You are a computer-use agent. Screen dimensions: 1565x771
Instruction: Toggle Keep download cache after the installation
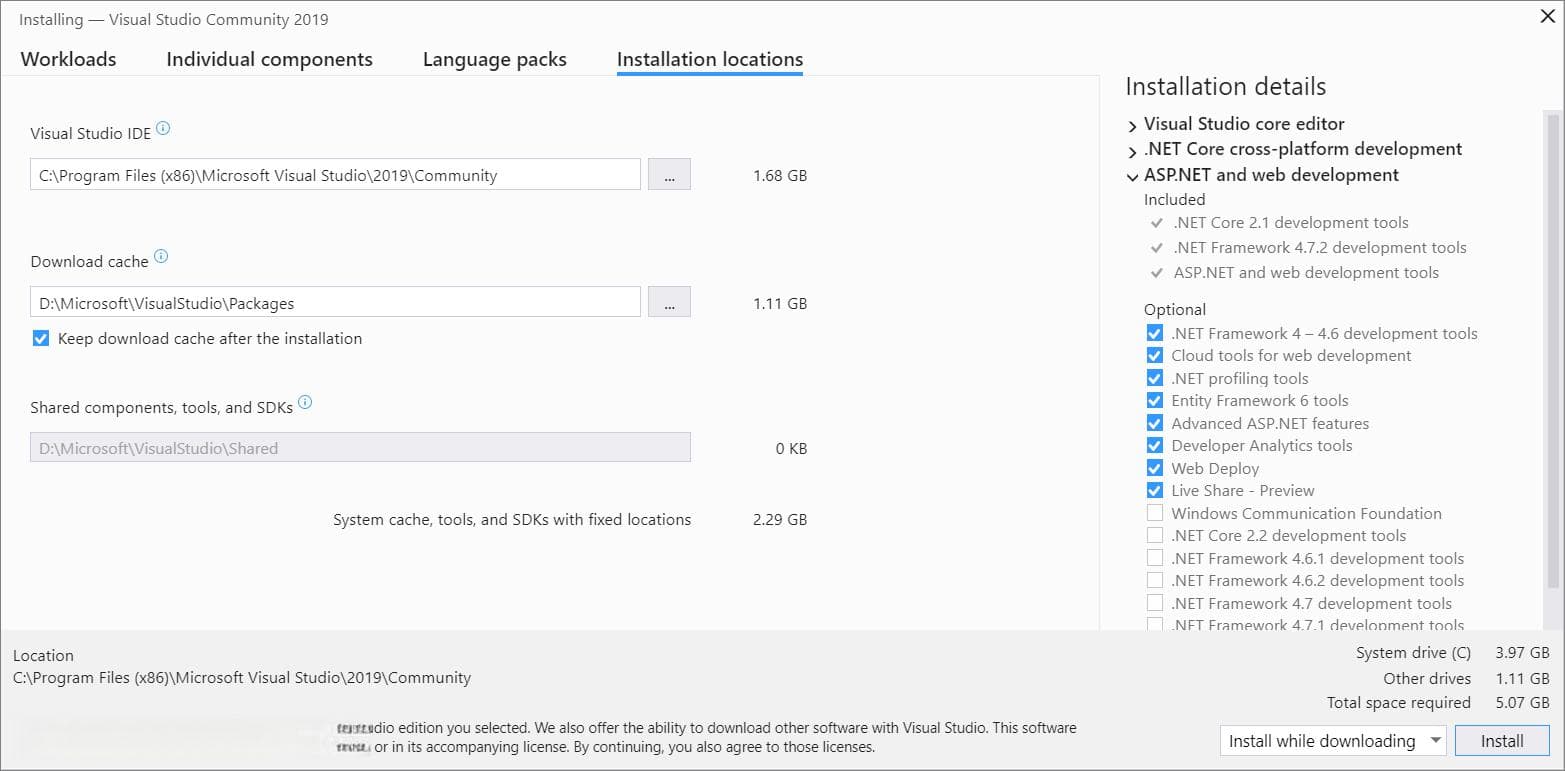[x=40, y=339]
